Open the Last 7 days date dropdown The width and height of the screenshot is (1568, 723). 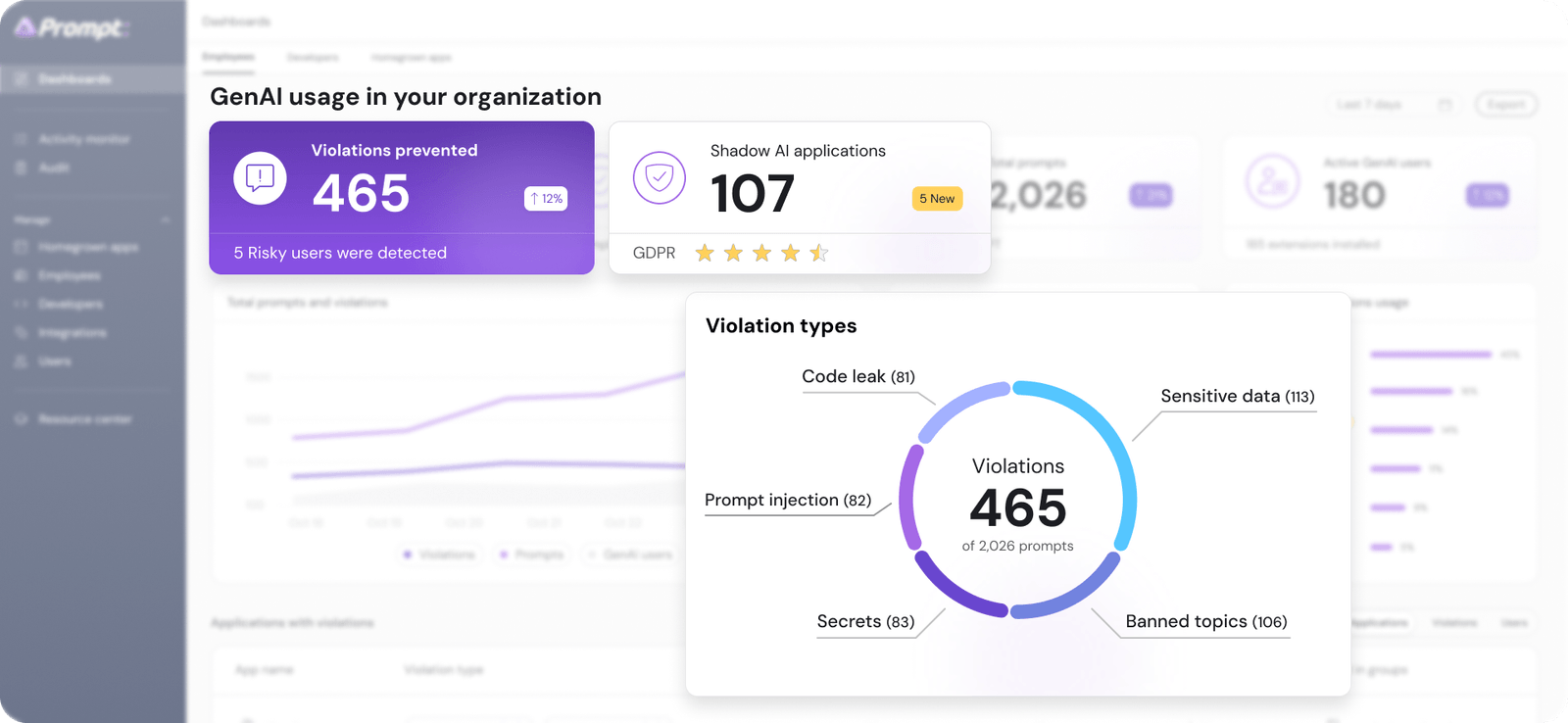pos(1394,105)
